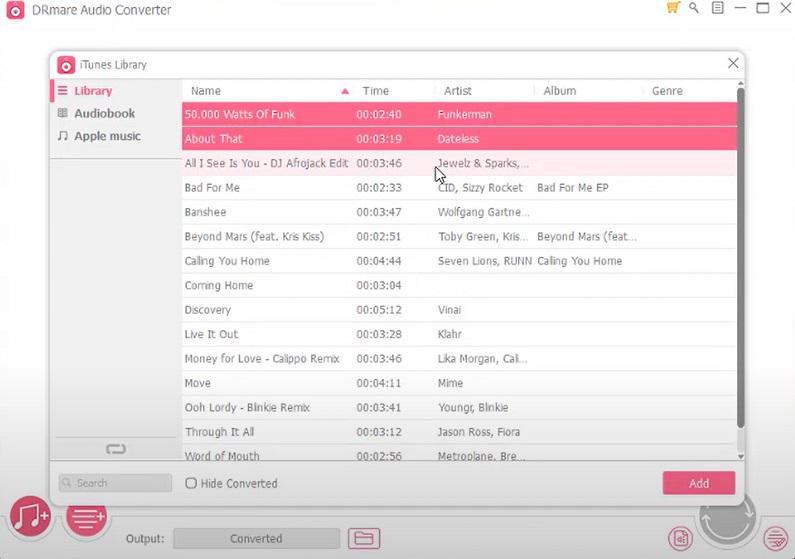Close the iTunes Library dialog
Screen dimensions: 795x559
(733, 63)
